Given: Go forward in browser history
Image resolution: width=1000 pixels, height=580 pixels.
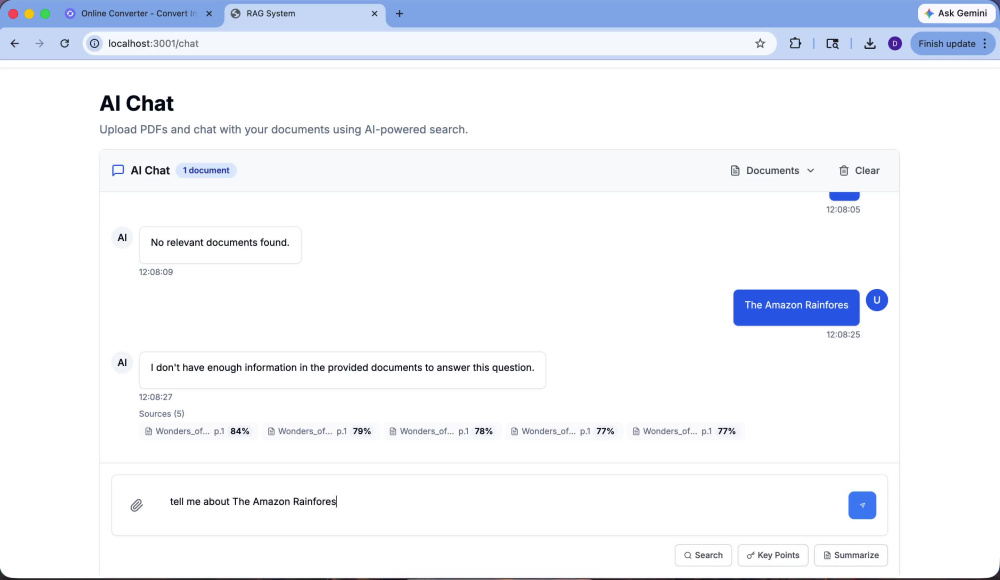Looking at the screenshot, I should click(40, 43).
